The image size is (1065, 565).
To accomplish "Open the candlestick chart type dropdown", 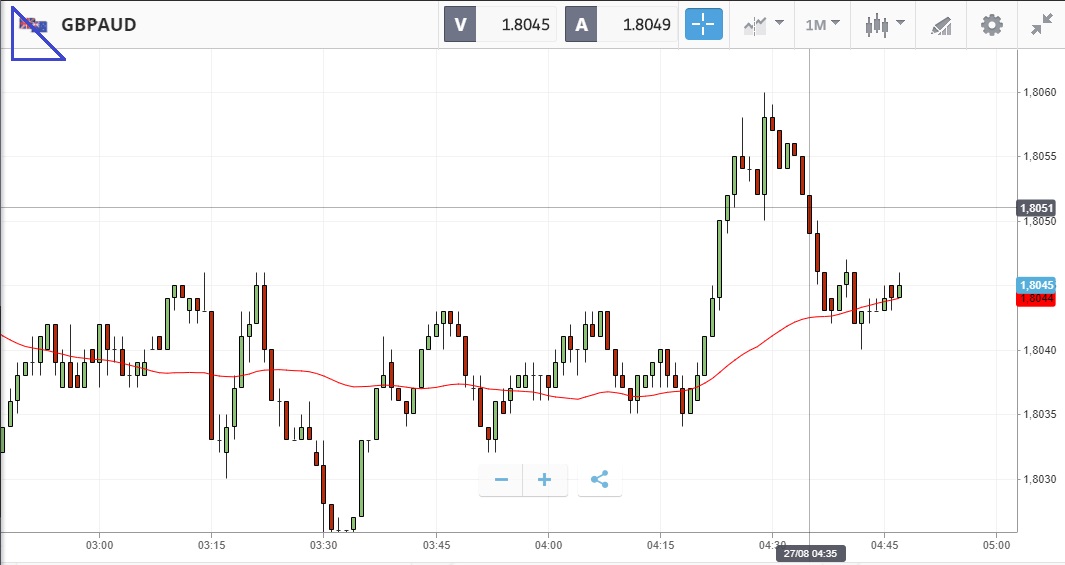I will (x=884, y=25).
